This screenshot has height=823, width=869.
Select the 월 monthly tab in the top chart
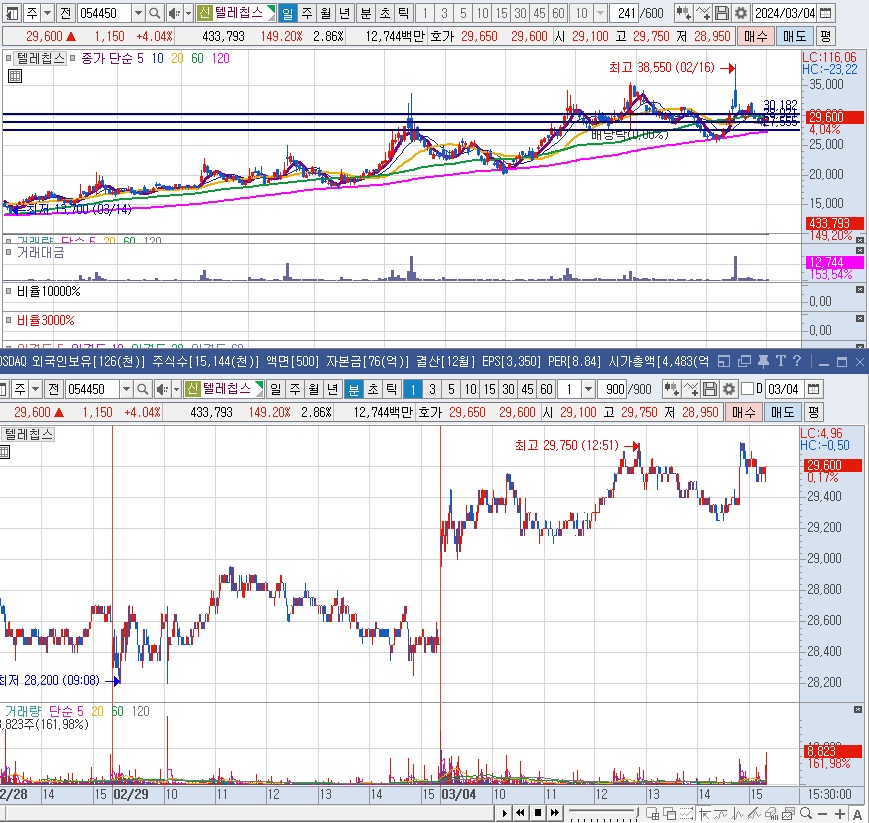(x=325, y=13)
